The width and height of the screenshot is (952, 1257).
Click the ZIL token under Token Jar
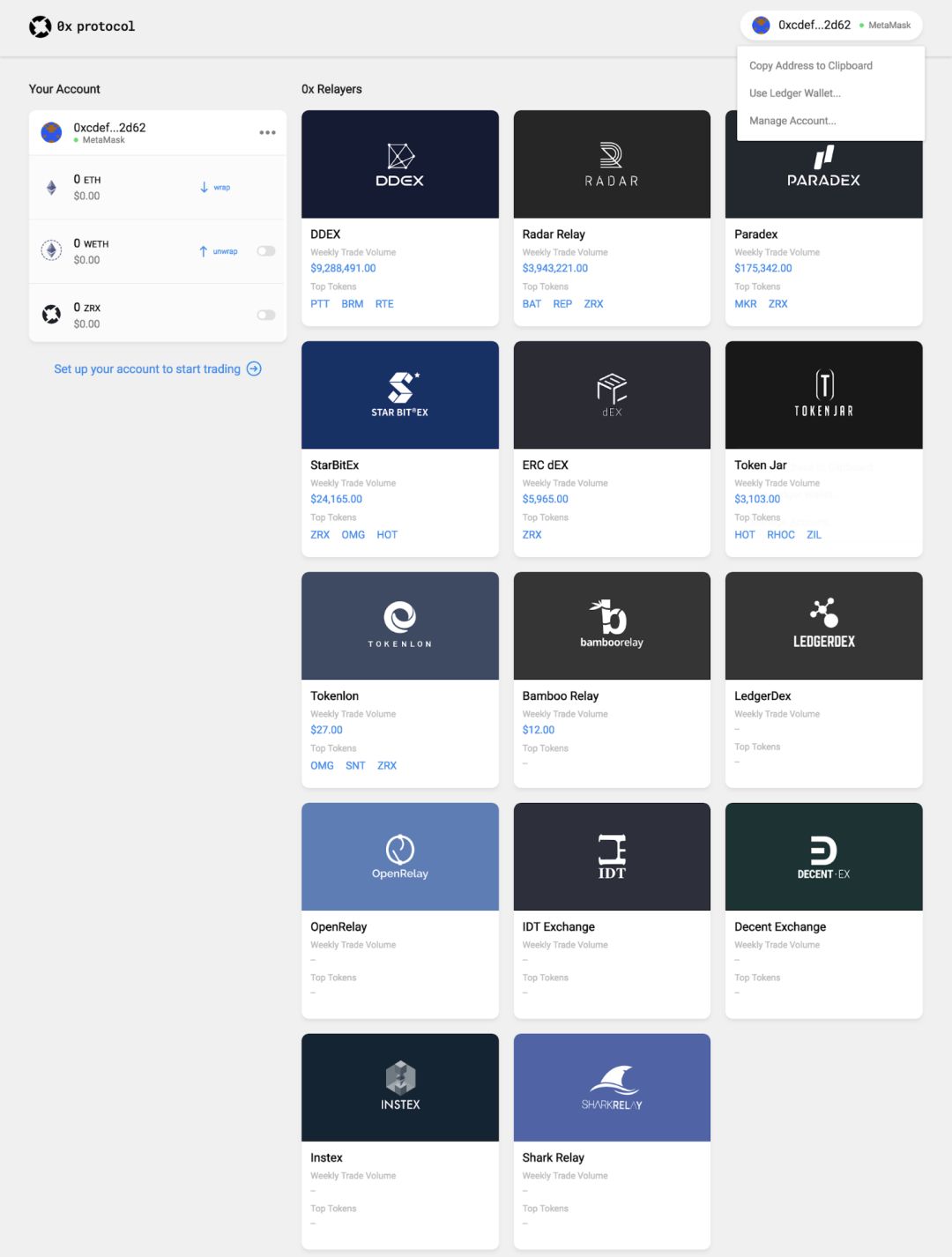814,534
